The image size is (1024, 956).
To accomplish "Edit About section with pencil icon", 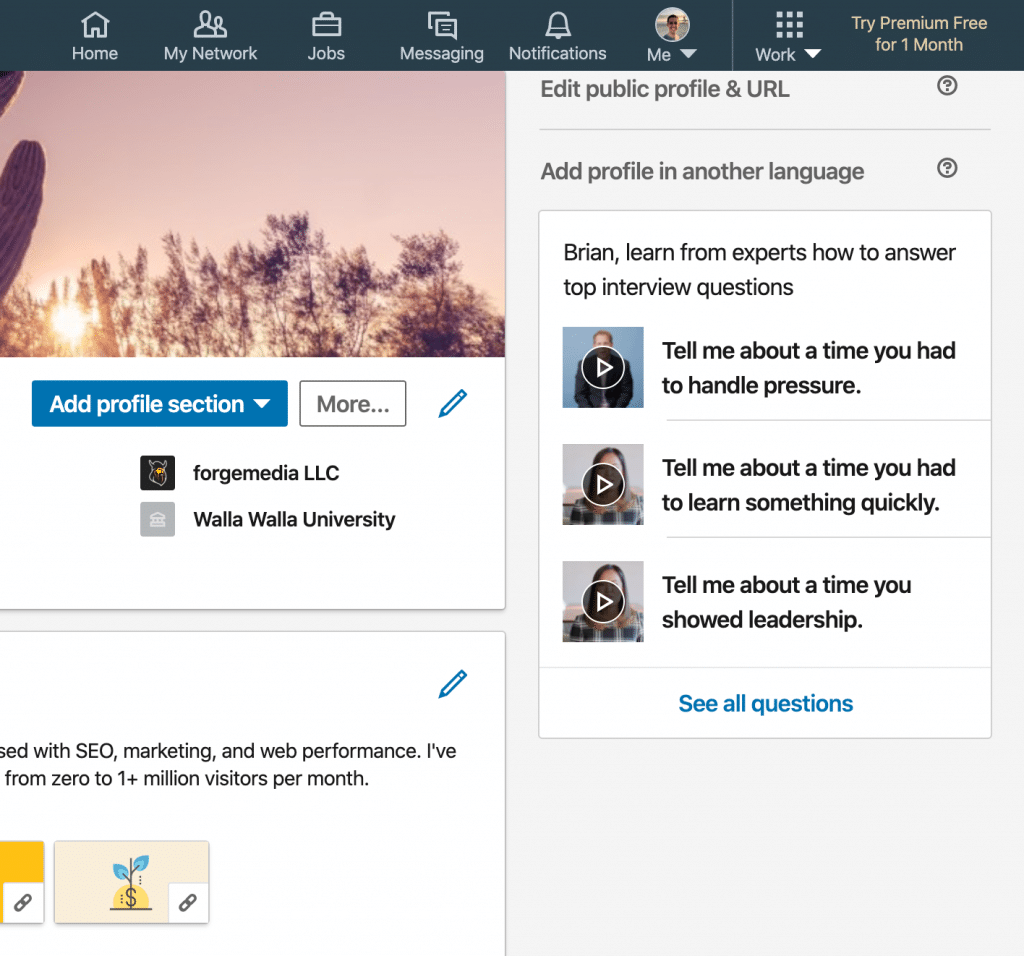I will point(453,684).
